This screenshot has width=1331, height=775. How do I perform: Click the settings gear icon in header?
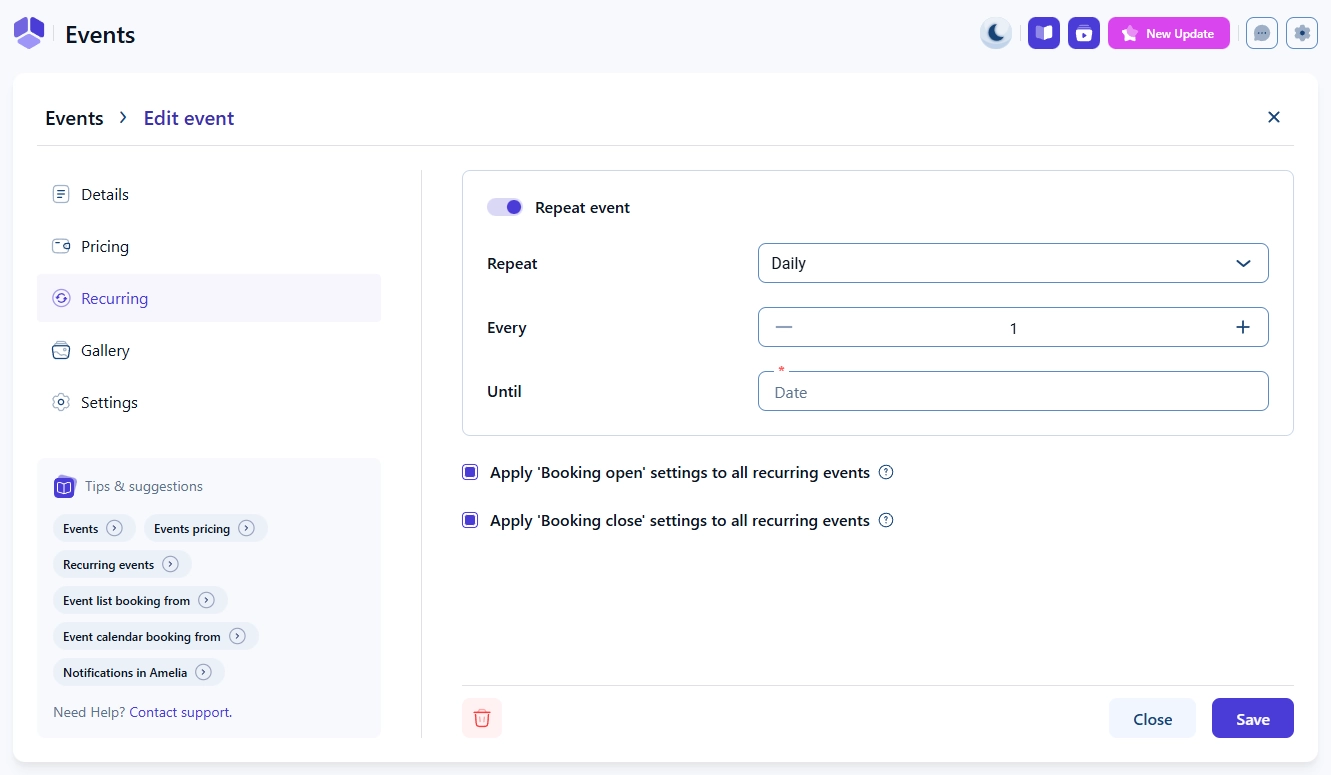pos(1302,33)
